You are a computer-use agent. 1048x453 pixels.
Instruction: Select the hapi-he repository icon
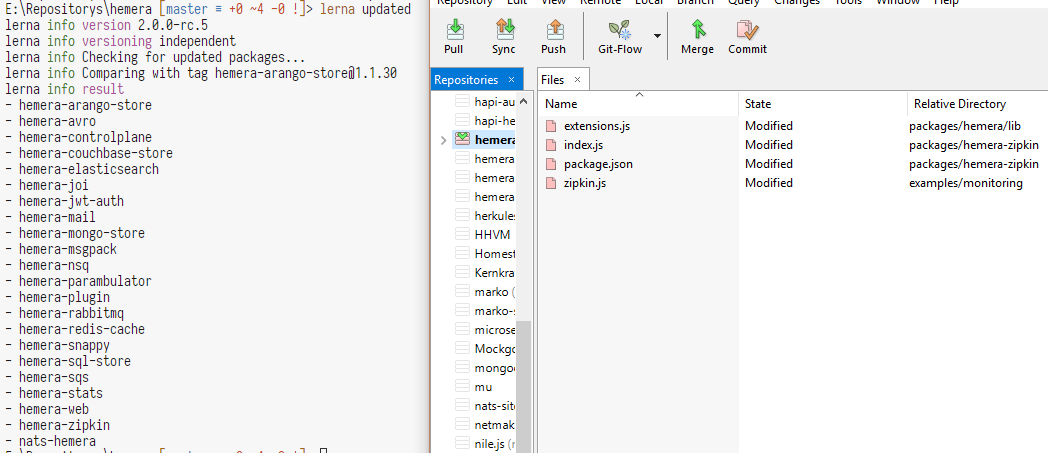click(x=463, y=120)
